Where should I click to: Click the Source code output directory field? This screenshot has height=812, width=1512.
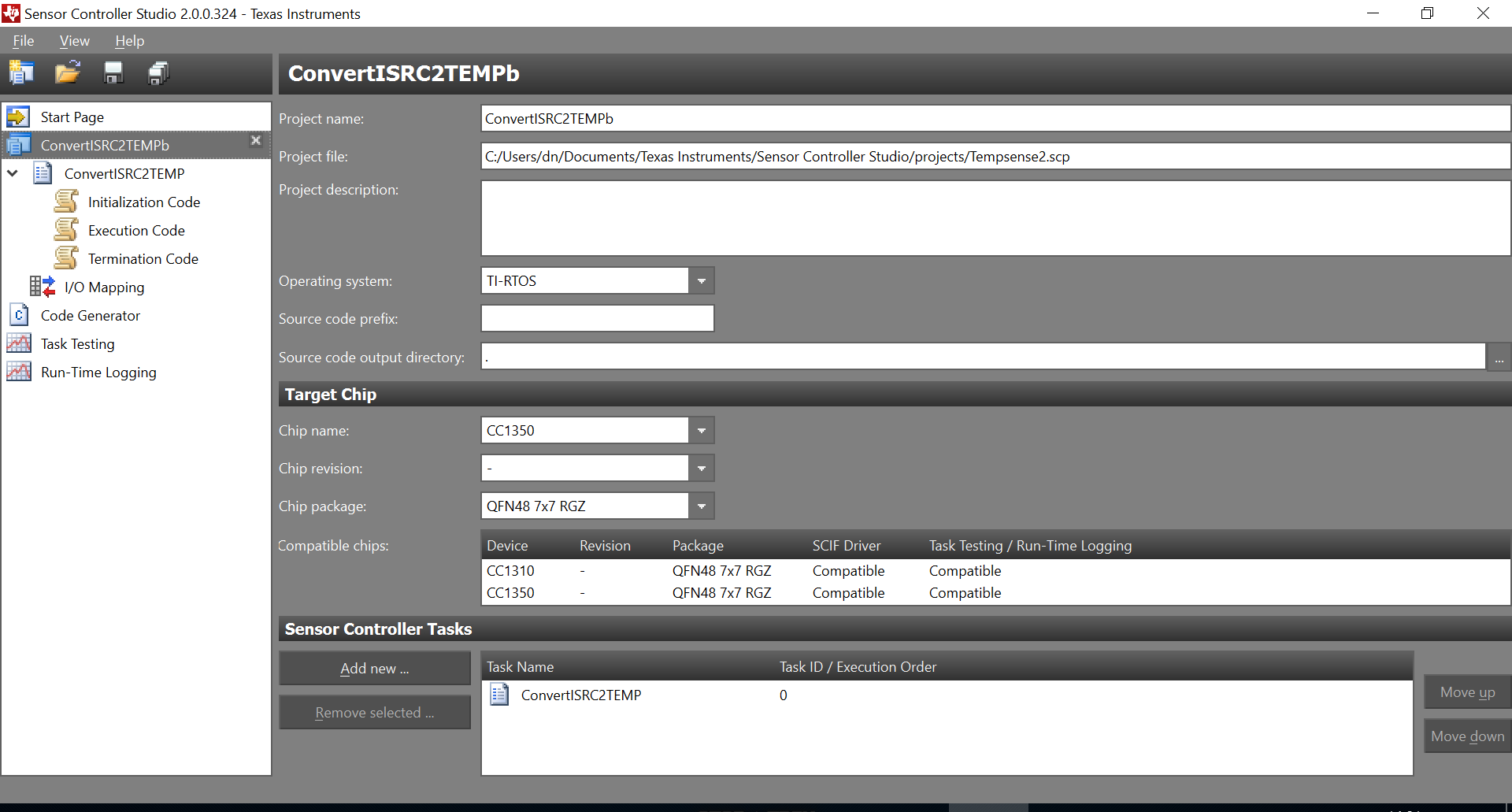(984, 357)
